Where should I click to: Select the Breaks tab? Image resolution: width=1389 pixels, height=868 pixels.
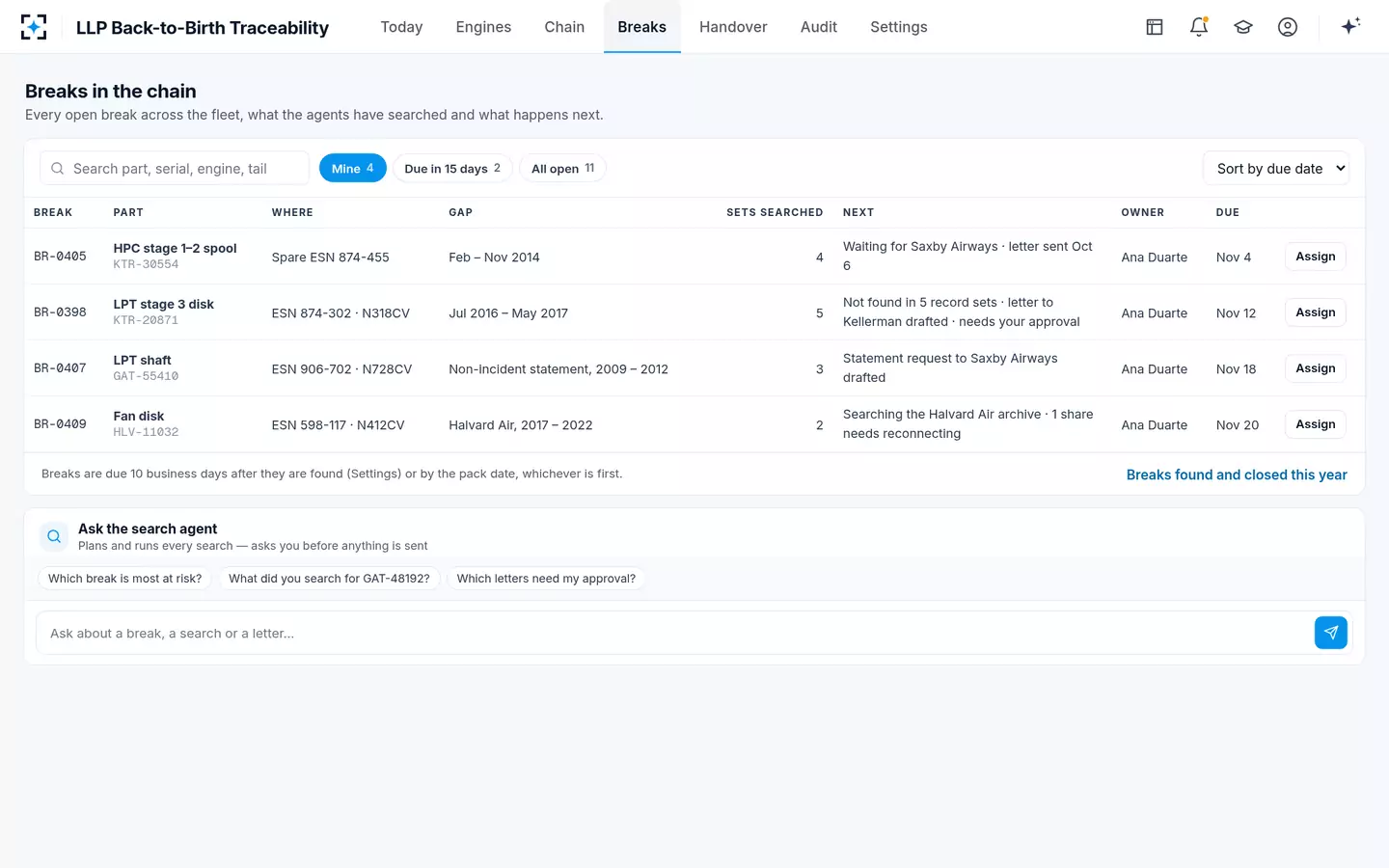point(642,27)
